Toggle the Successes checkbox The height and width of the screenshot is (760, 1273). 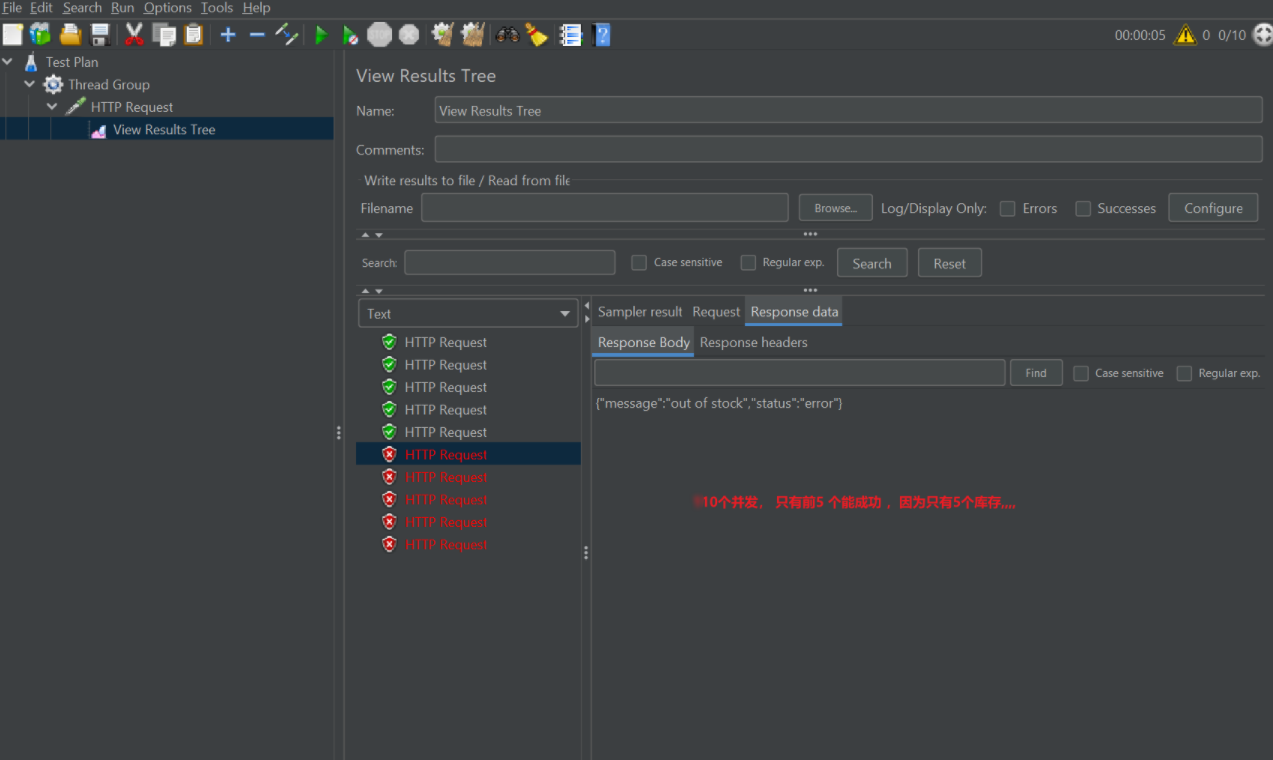1083,209
